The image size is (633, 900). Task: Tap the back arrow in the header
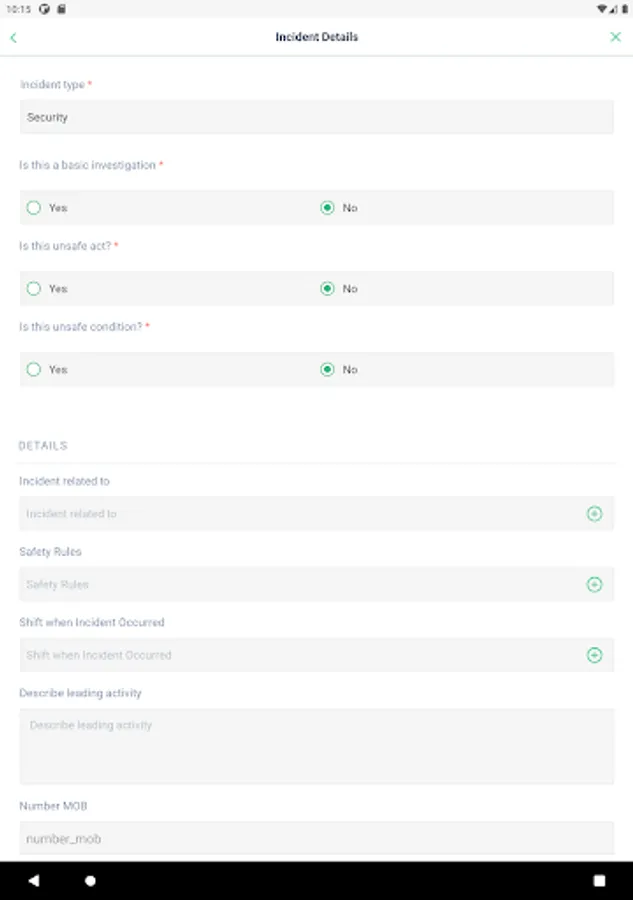[14, 37]
